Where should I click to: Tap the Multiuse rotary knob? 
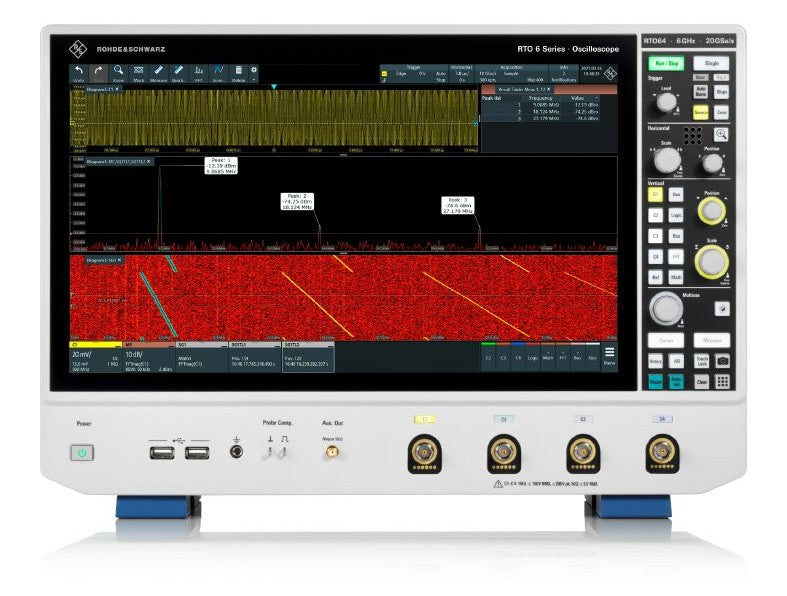pos(666,307)
